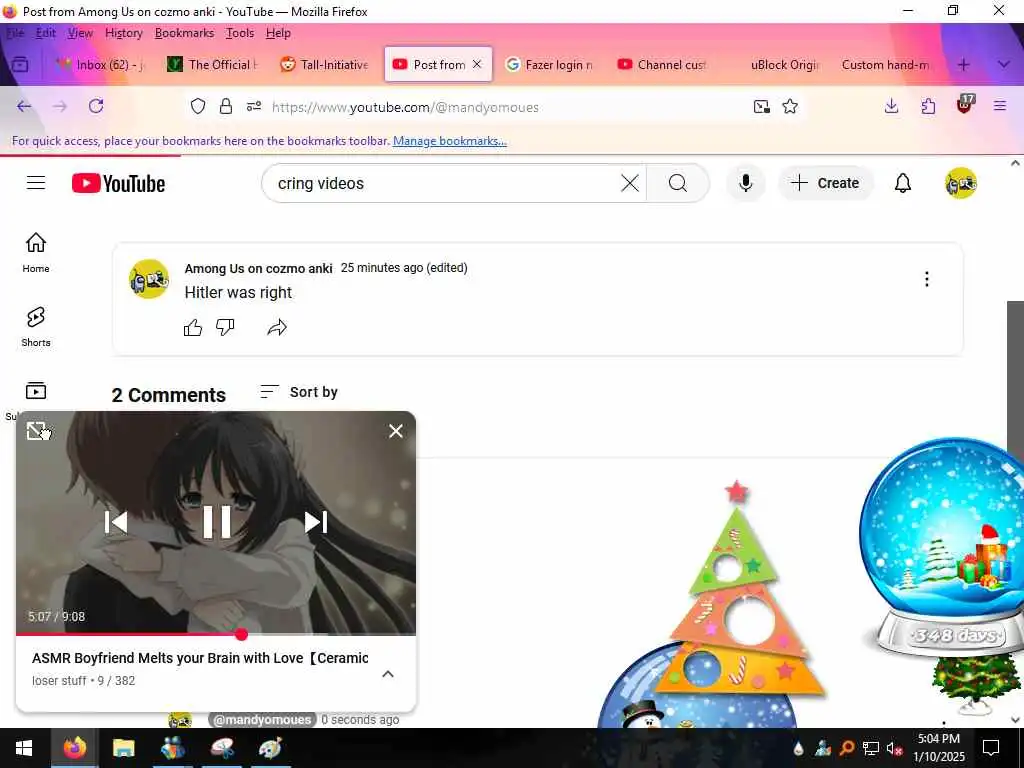This screenshot has height=768, width=1024.
Task: Open post options three-dot menu
Action: tap(926, 280)
